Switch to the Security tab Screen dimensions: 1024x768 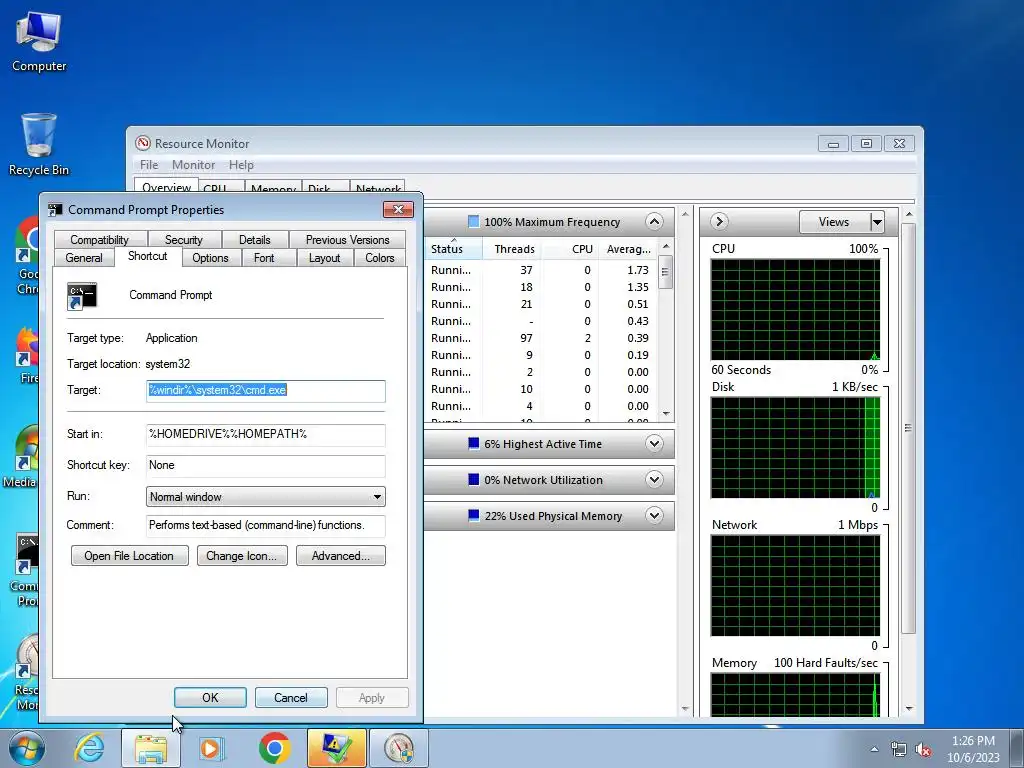(x=184, y=239)
